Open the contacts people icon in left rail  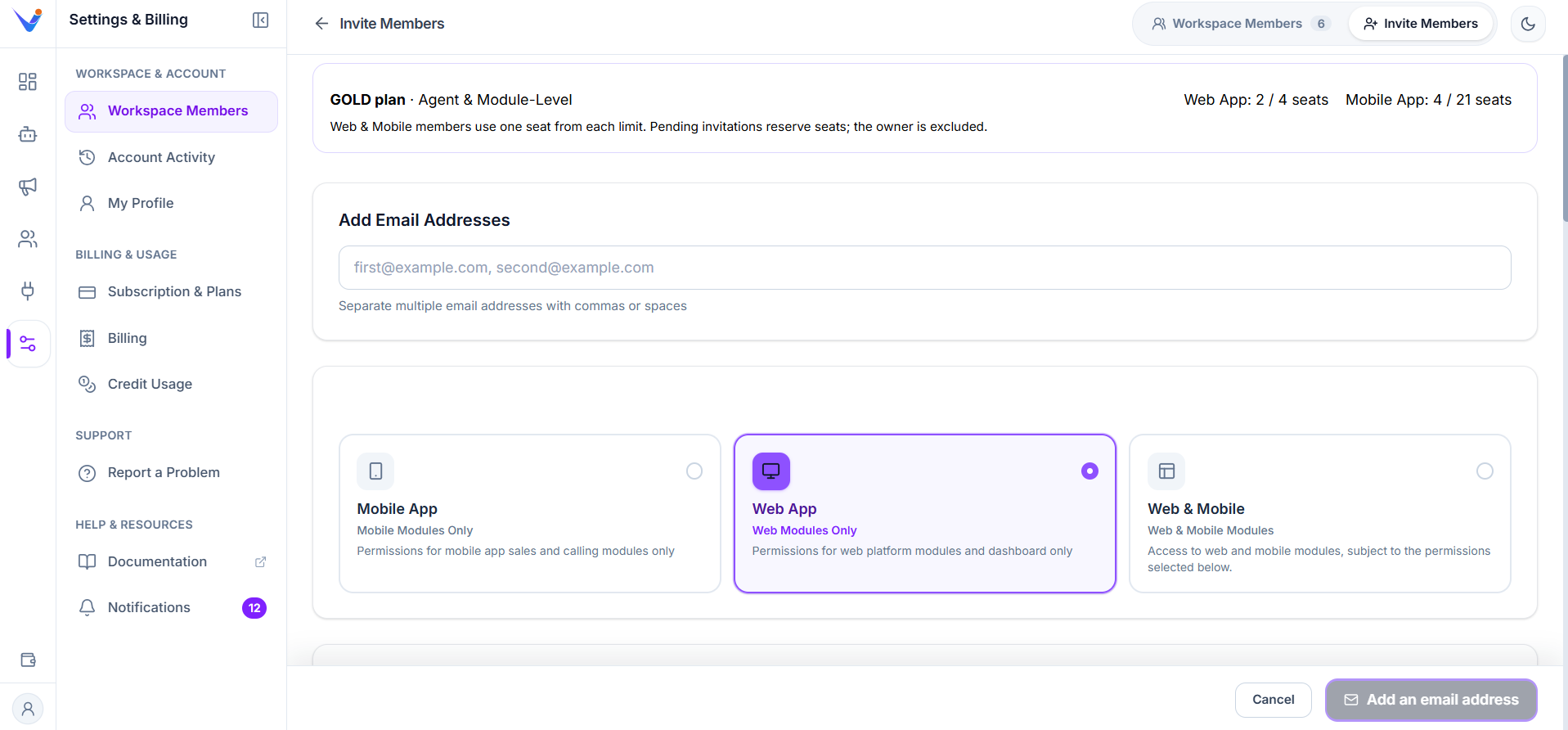28,239
